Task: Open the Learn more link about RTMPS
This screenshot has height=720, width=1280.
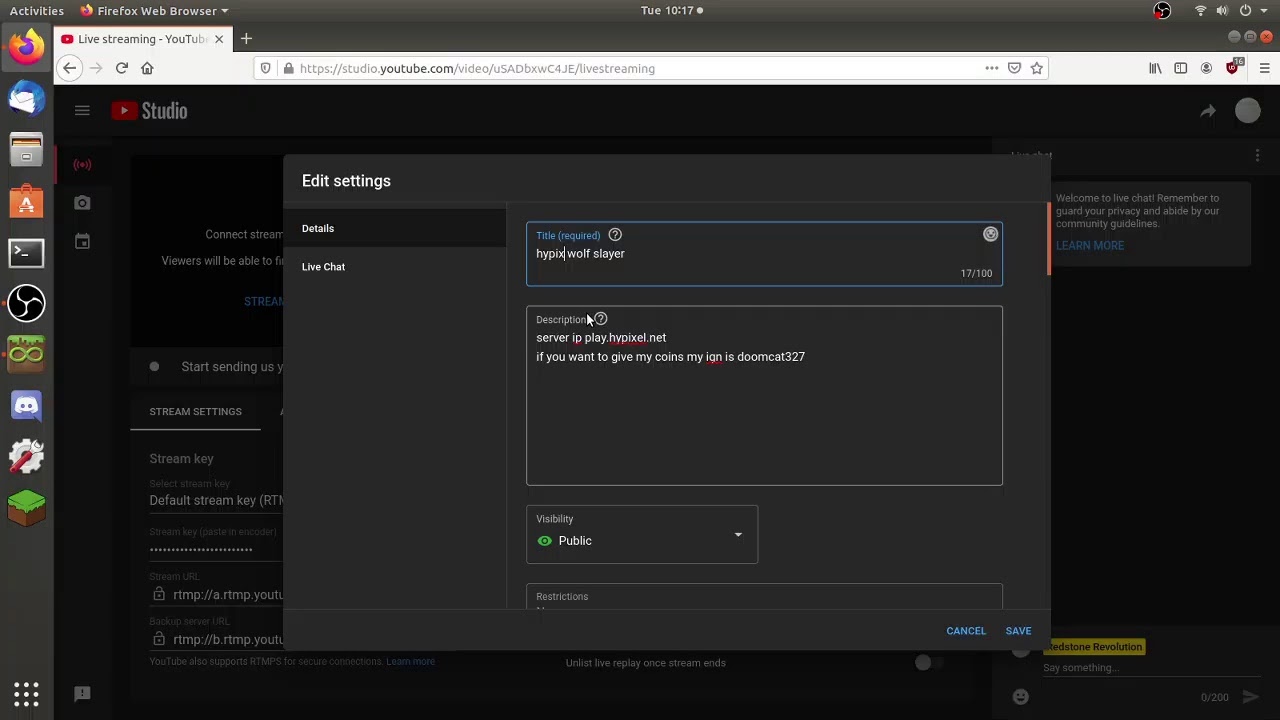Action: [410, 662]
